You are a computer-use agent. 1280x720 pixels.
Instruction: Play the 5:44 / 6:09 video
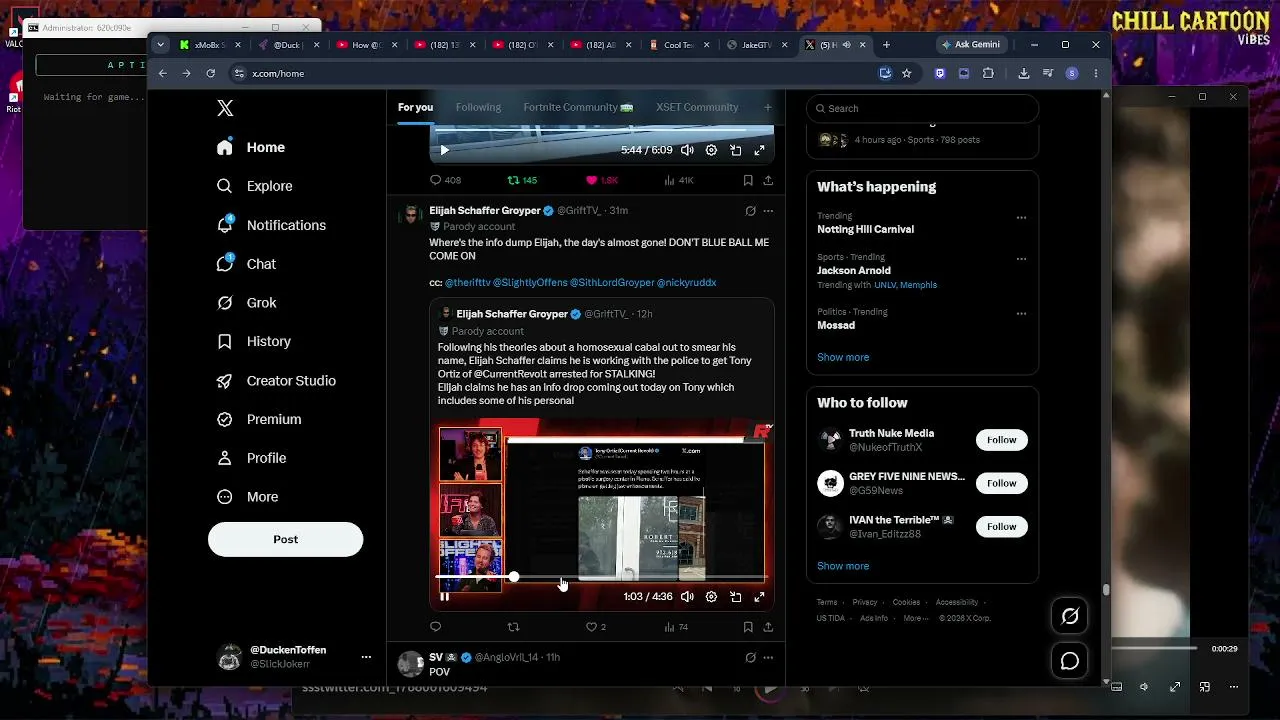(445, 150)
